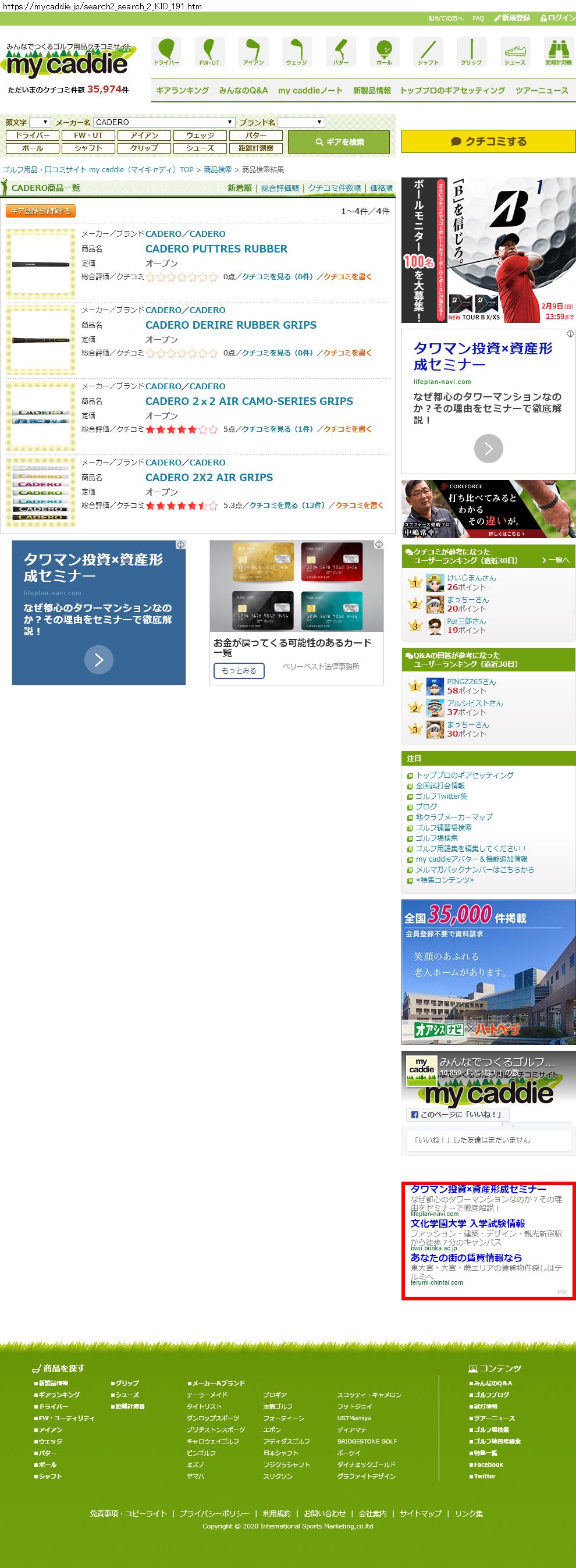Open the Putter (パター) category icon
Screen dimensions: 576x1568
coord(340,52)
